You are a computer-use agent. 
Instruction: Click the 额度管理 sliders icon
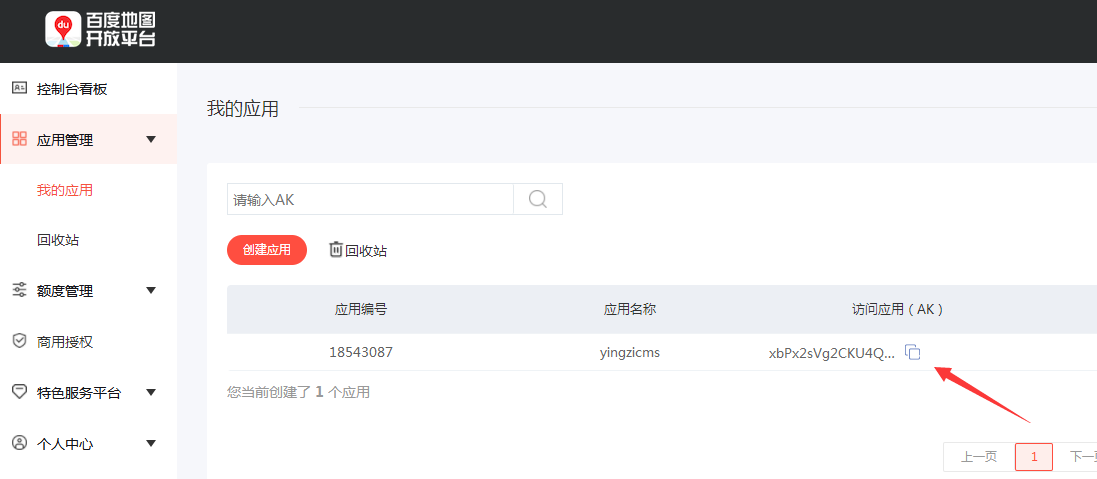click(x=19, y=290)
